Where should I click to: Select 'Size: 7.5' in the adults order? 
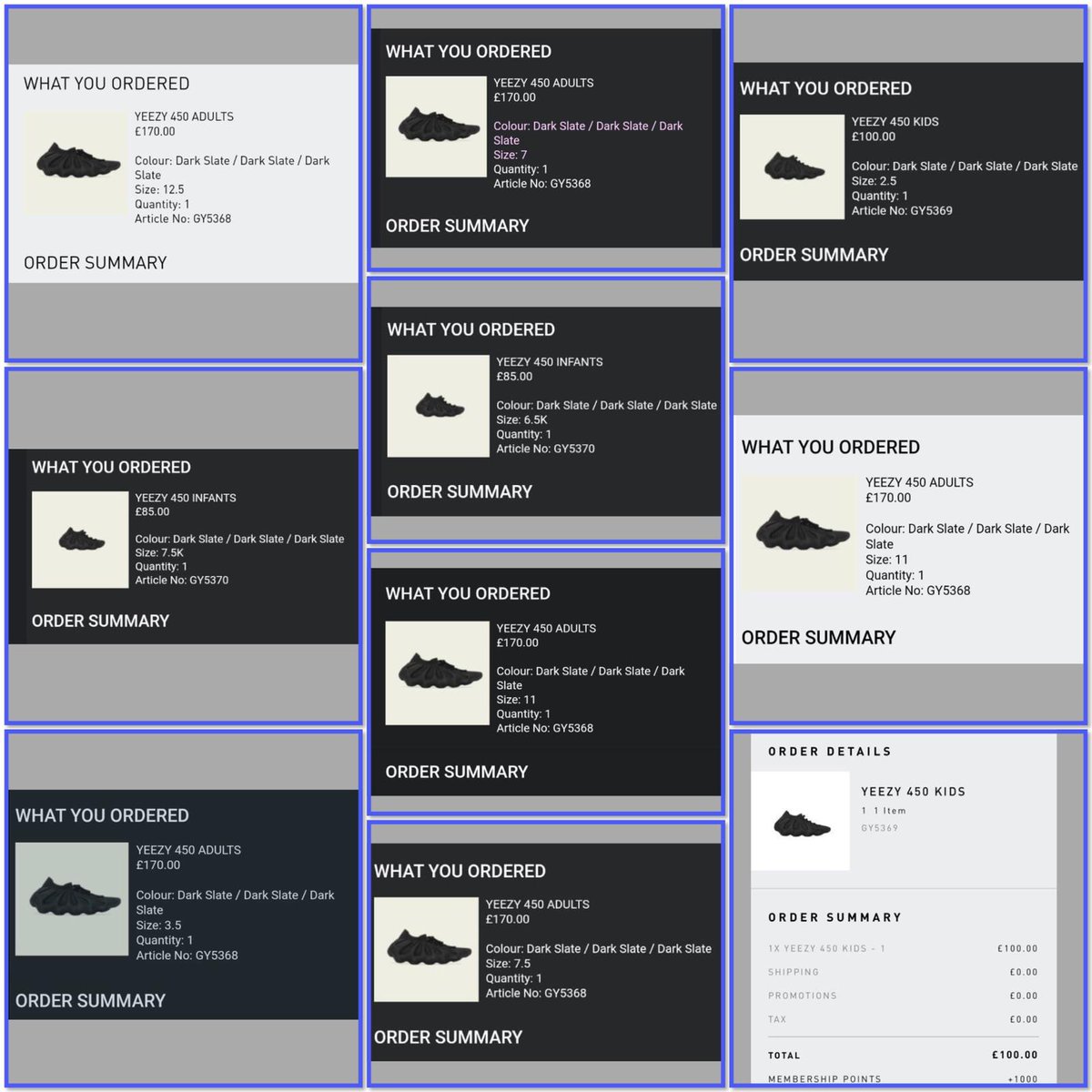coord(508,964)
